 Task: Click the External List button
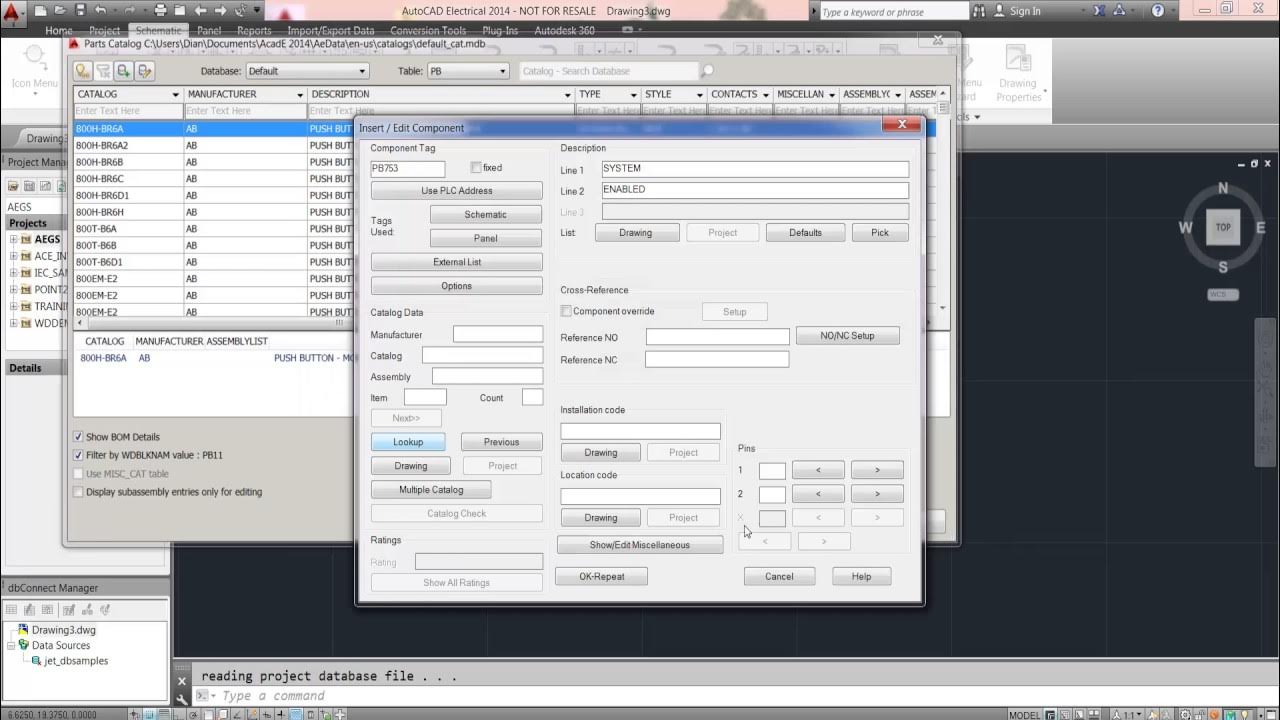point(457,262)
